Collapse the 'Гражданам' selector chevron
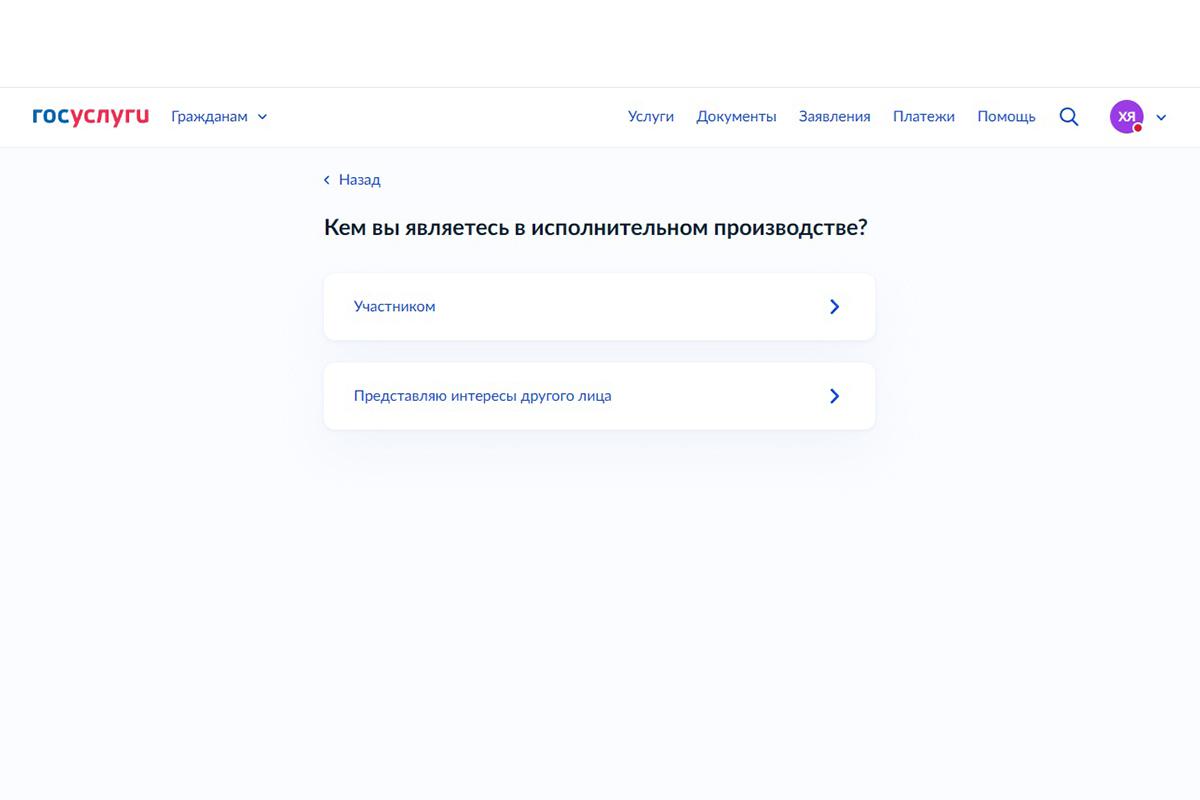Screen dimensions: 1200x800 262,117
